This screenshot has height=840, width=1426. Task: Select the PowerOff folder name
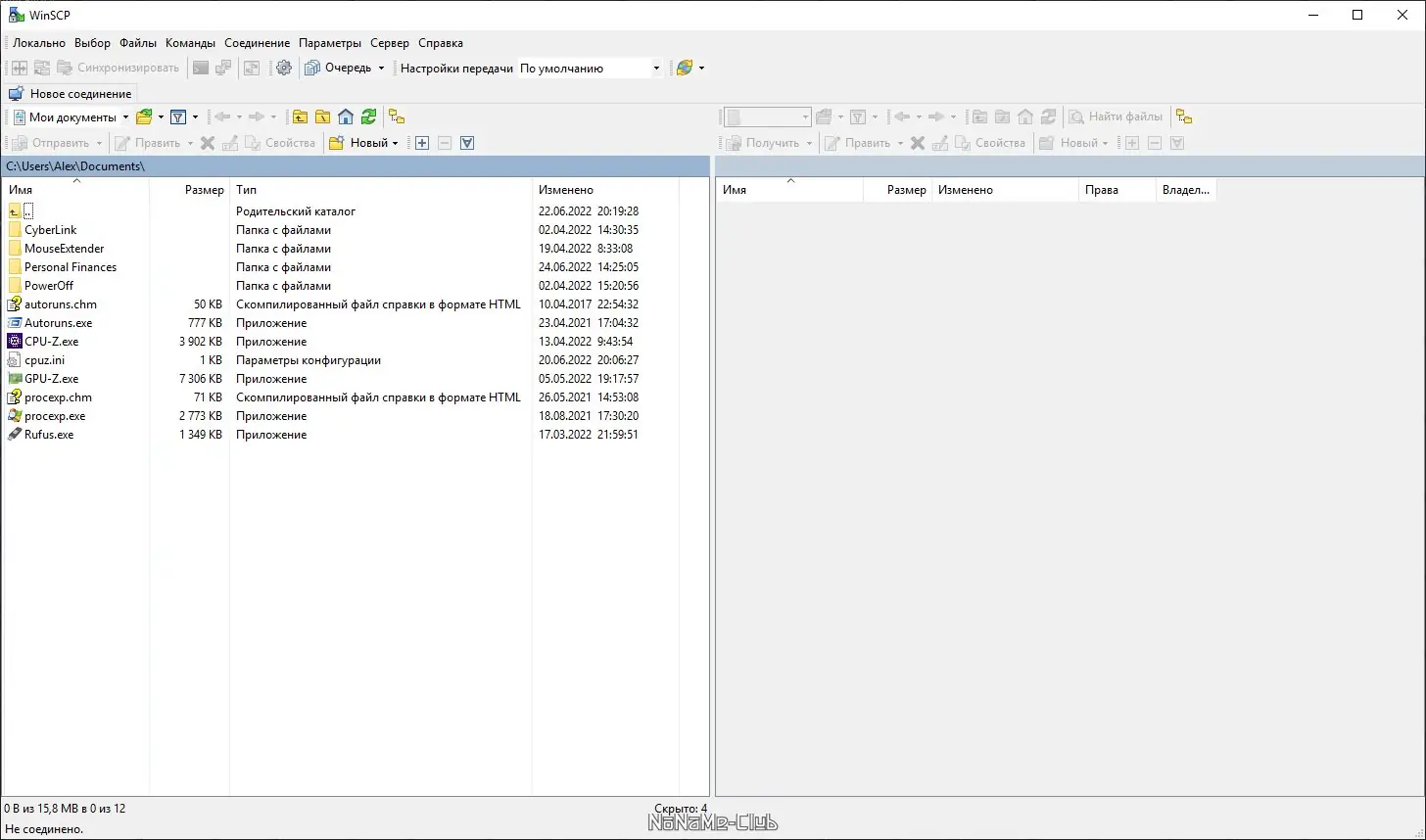pyautogui.click(x=49, y=286)
